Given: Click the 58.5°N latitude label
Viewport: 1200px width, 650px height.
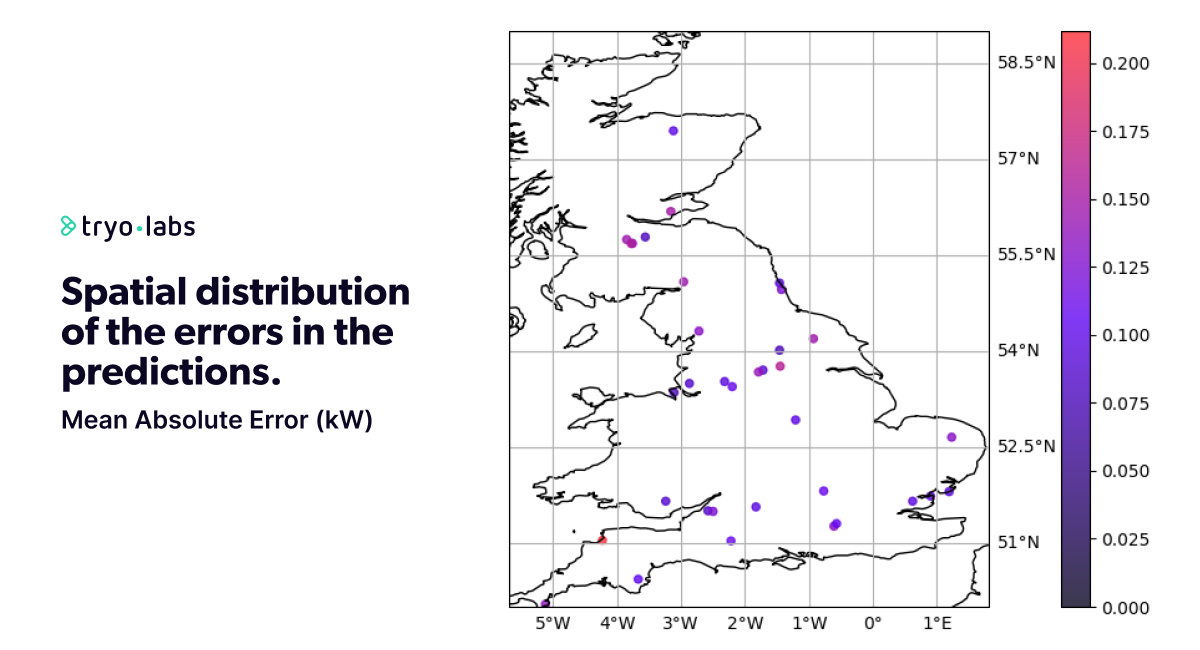Looking at the screenshot, I should (x=1026, y=63).
